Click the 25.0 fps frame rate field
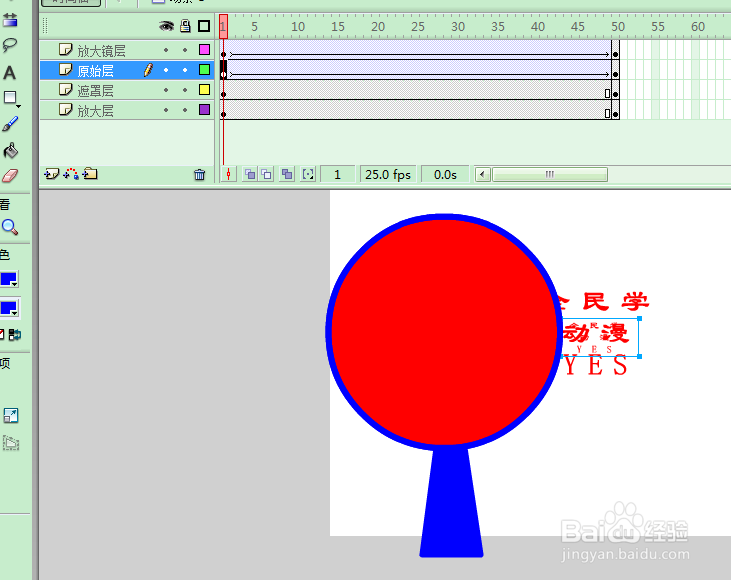731x580 pixels. coord(388,175)
